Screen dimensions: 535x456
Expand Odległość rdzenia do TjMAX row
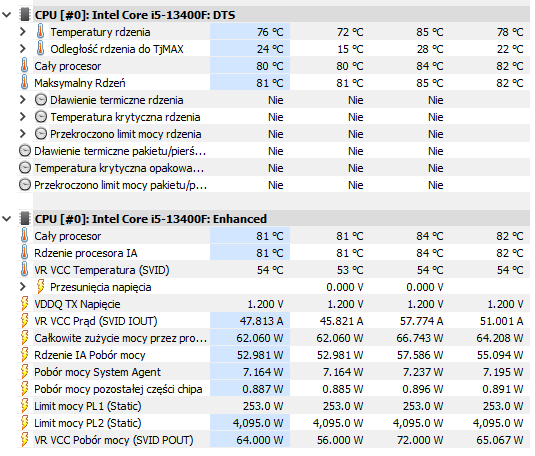pos(23,49)
